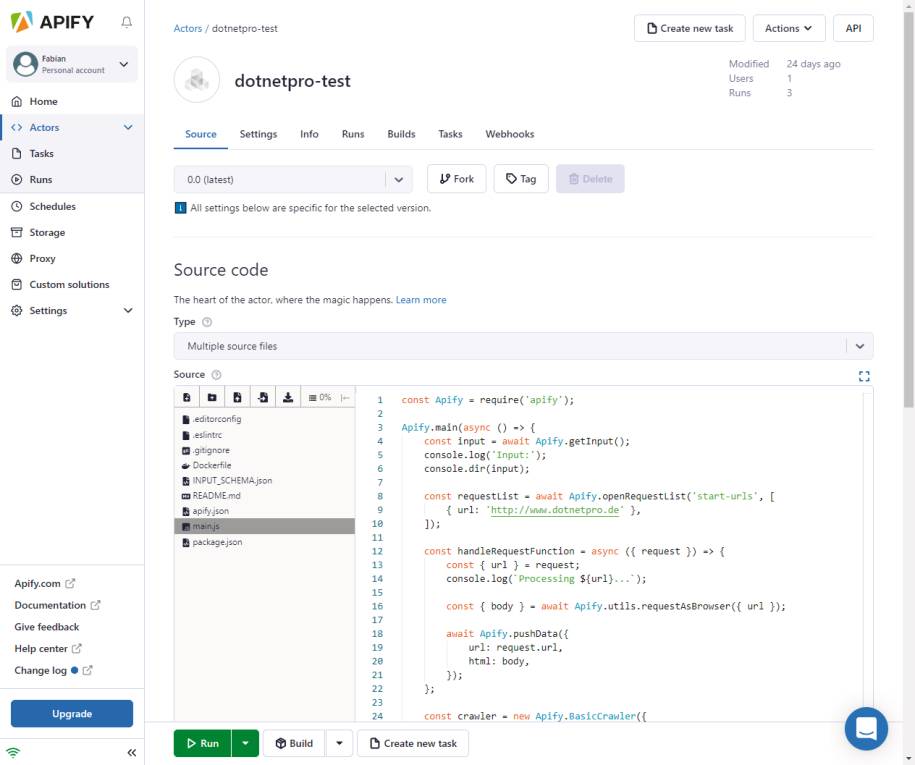Click the API button
This screenshot has width=915, height=765.
coord(853,28)
